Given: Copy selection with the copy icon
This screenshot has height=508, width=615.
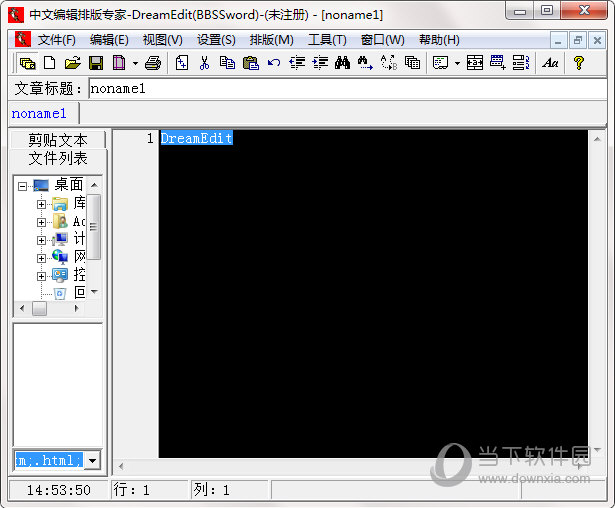Looking at the screenshot, I should [227, 63].
